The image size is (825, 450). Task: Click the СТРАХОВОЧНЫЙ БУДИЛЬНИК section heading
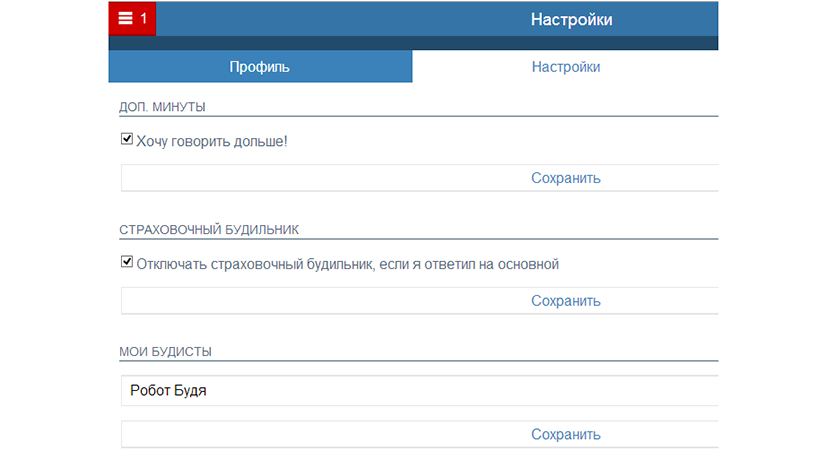point(209,229)
